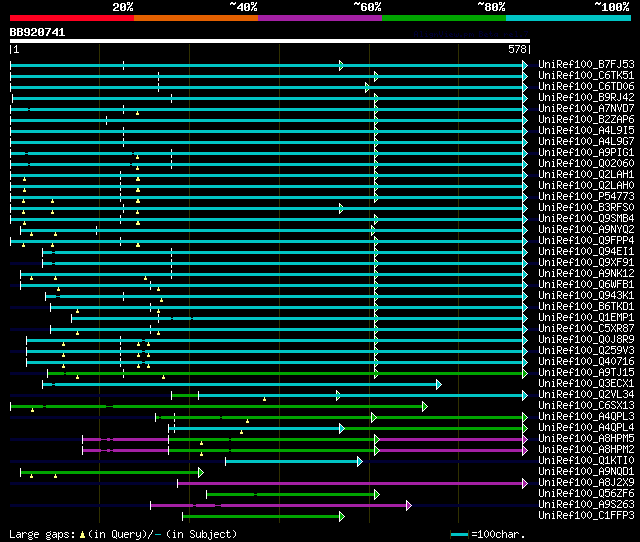Click on UniRef100_A7NVD7
Screen dimensions: 640x542
(586, 109)
